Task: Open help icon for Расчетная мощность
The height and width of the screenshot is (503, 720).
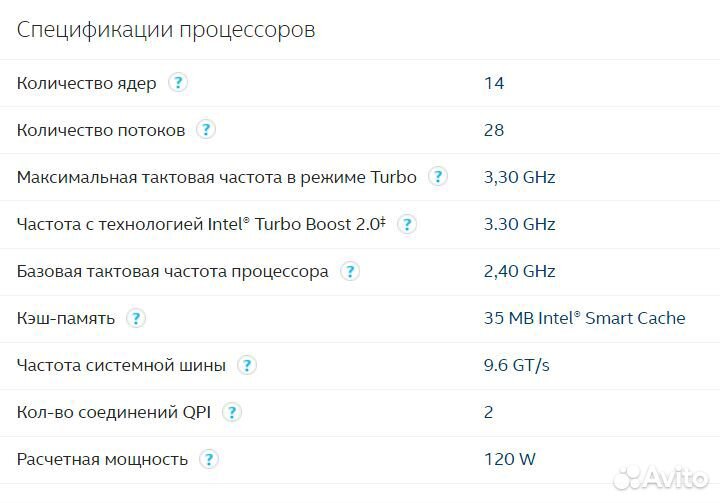Action: 208,459
